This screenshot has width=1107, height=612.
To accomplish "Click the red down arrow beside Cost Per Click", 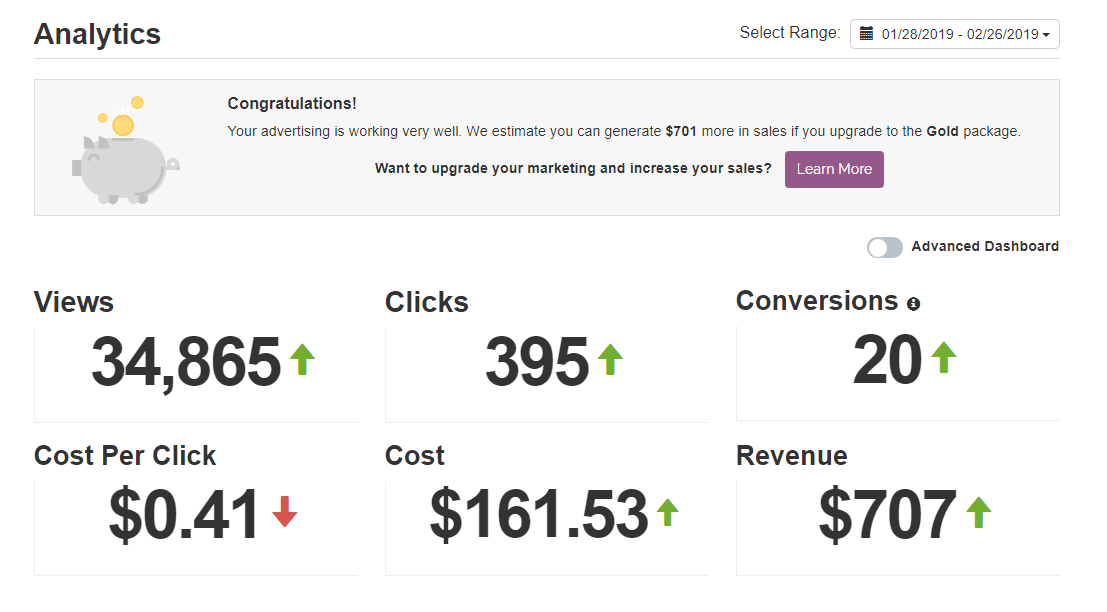I will [285, 512].
